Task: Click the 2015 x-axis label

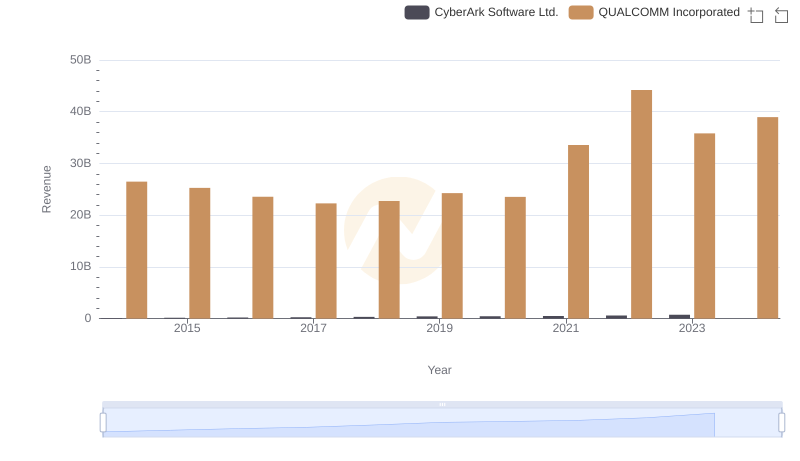Action: pos(187,328)
